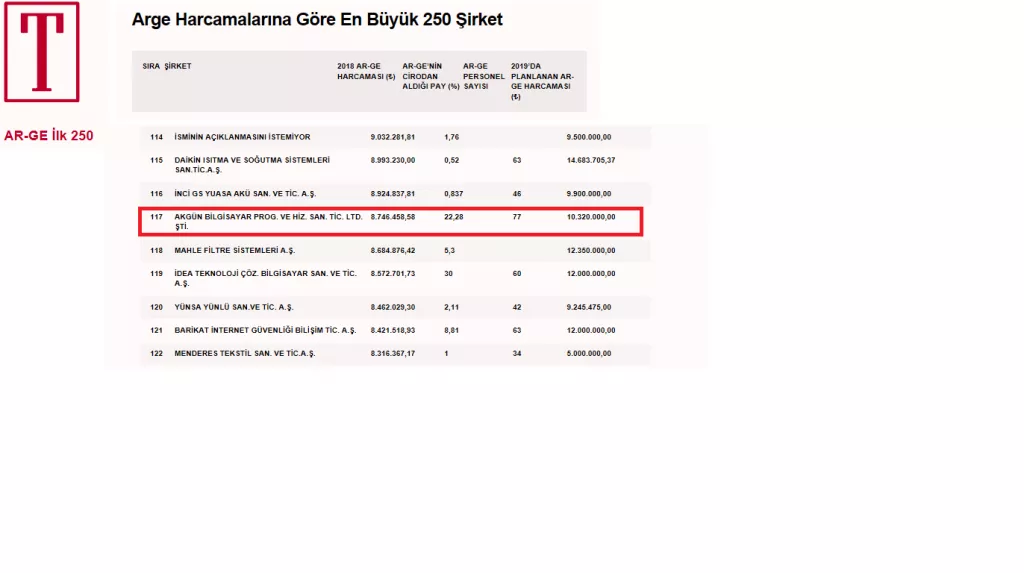Click planned spending 9.900.000,00
The height and width of the screenshot is (573, 1024).
tap(589, 194)
